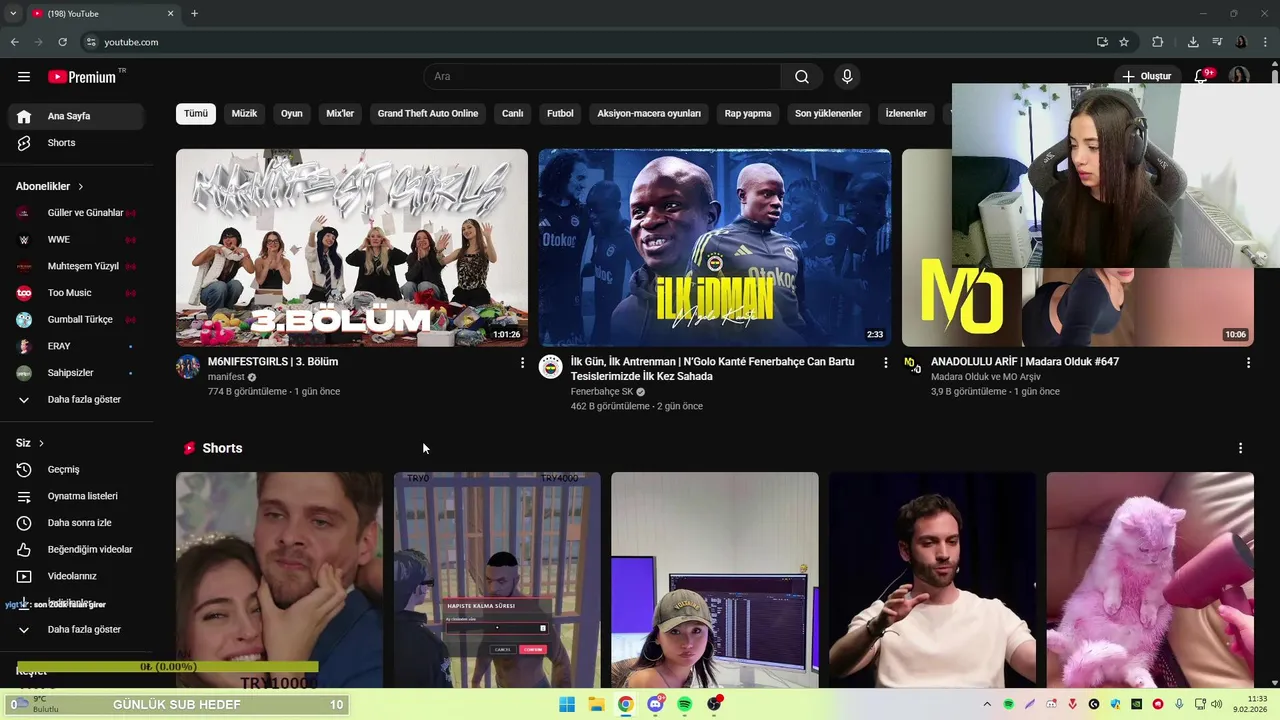1280x720 pixels.
Task: Open the tab search dropdown arrow
Action: [x=13, y=13]
